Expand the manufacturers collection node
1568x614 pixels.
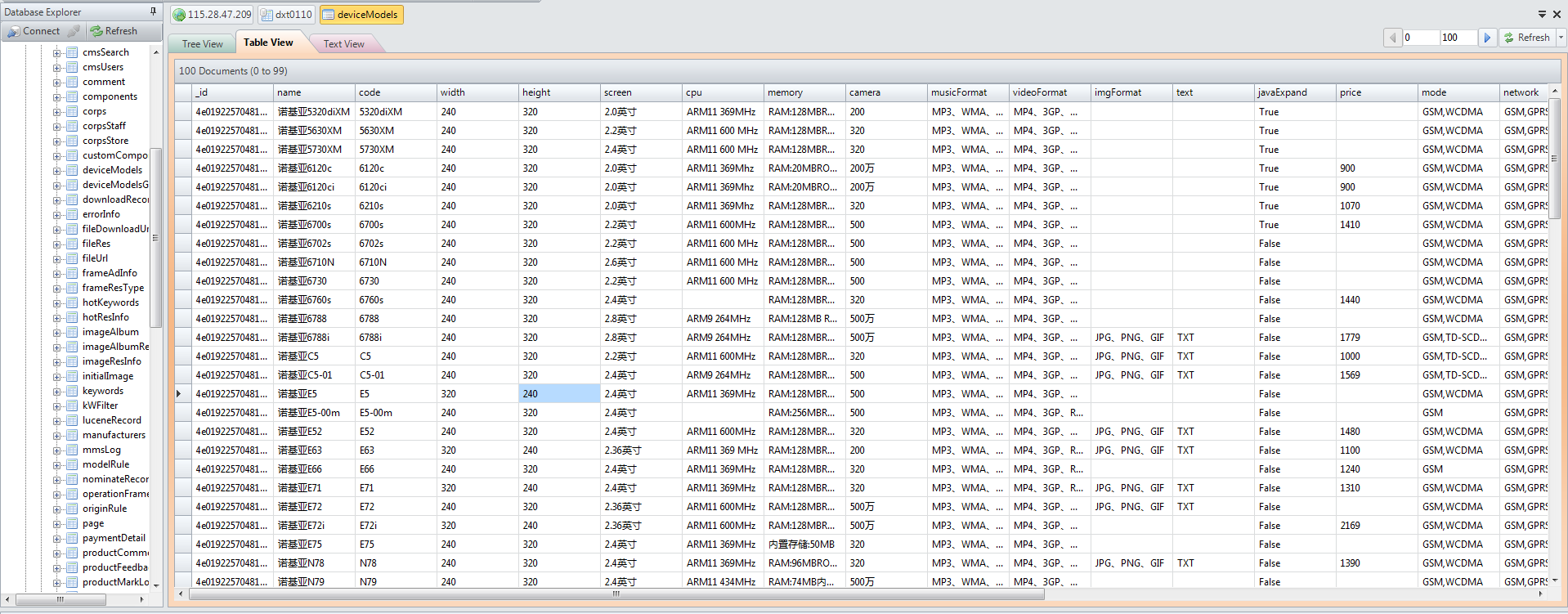[57, 436]
